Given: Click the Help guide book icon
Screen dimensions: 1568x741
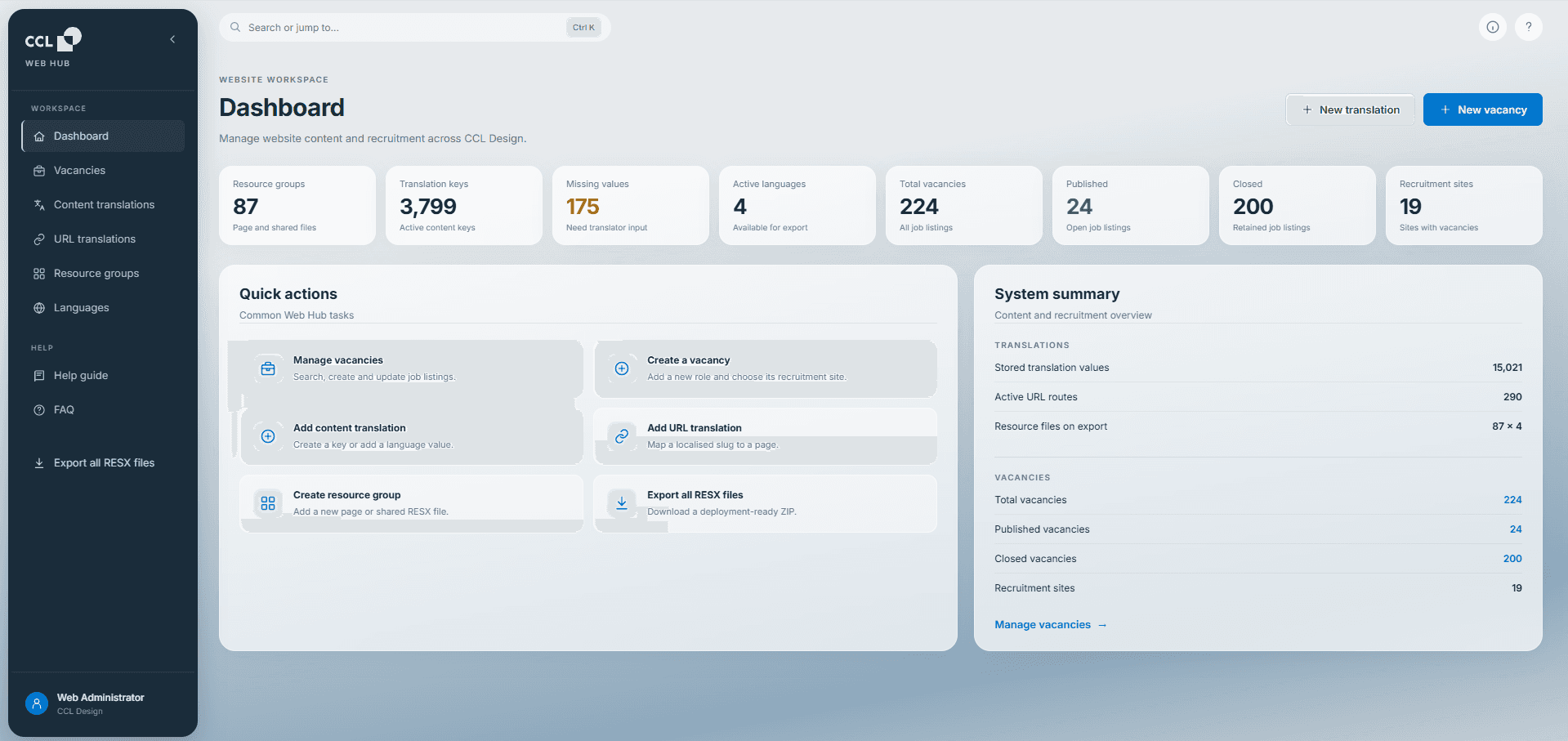Looking at the screenshot, I should [x=39, y=376].
